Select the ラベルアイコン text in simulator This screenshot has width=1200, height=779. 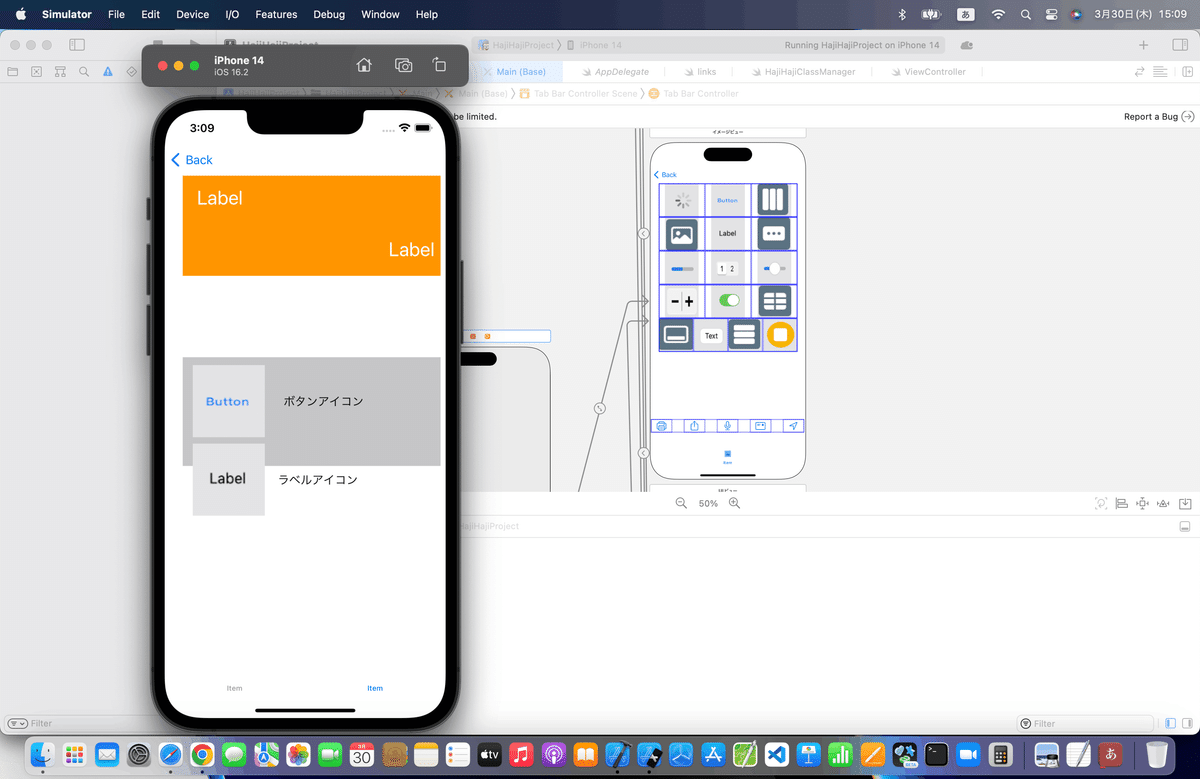(318, 480)
